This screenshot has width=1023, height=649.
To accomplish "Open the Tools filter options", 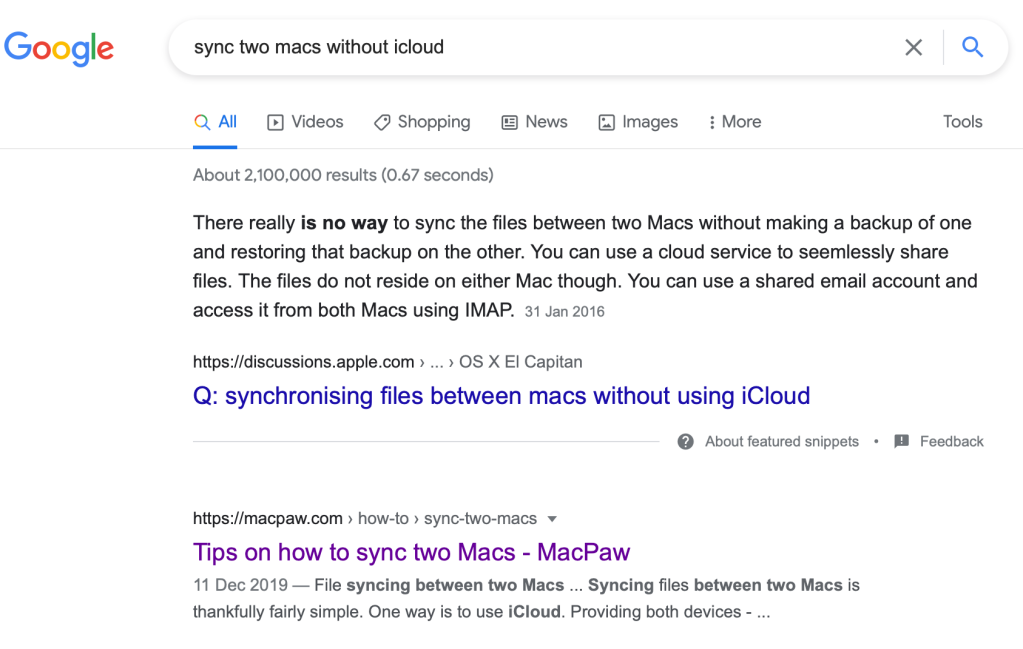I will click(962, 122).
